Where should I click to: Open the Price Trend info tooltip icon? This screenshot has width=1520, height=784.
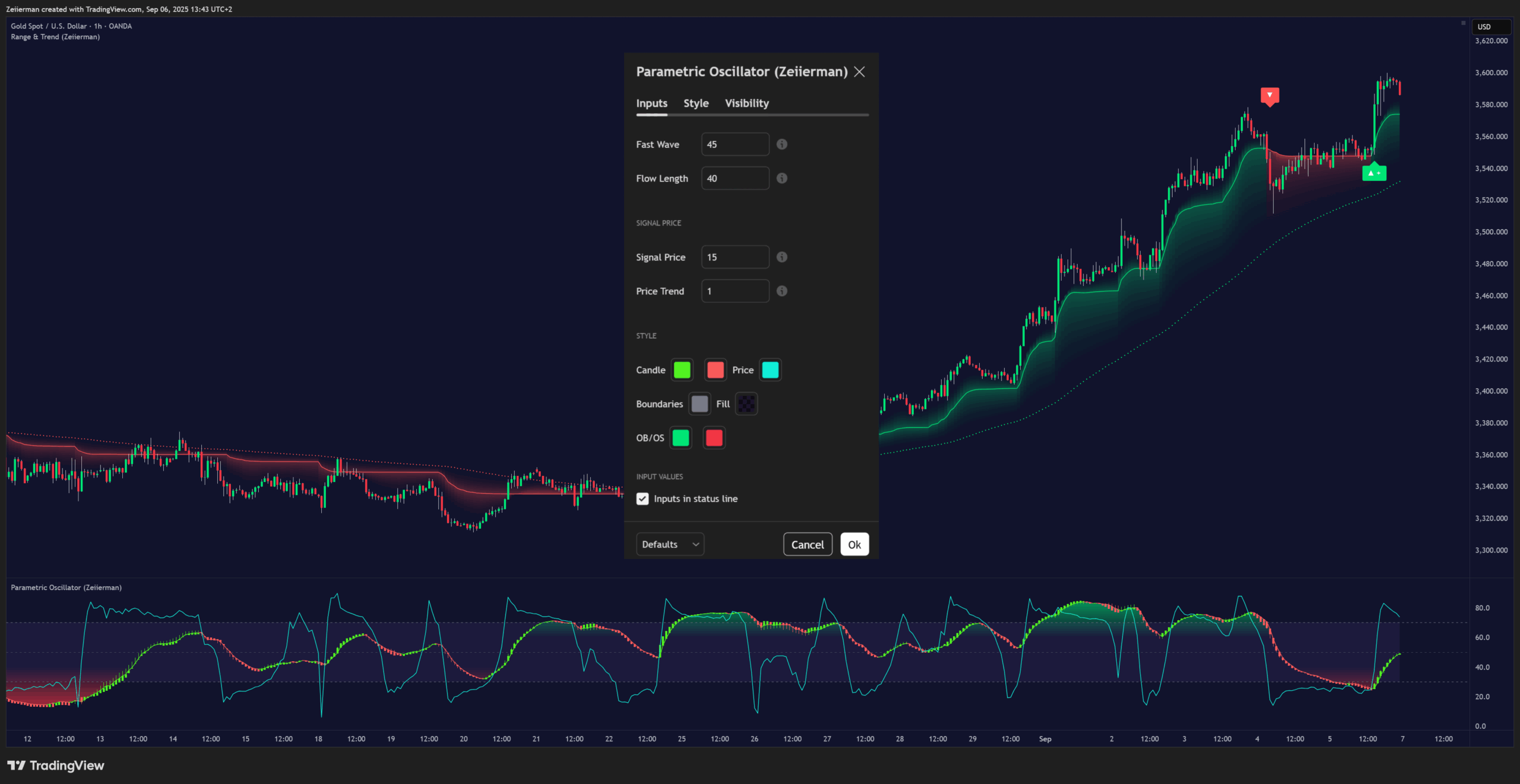click(x=782, y=291)
